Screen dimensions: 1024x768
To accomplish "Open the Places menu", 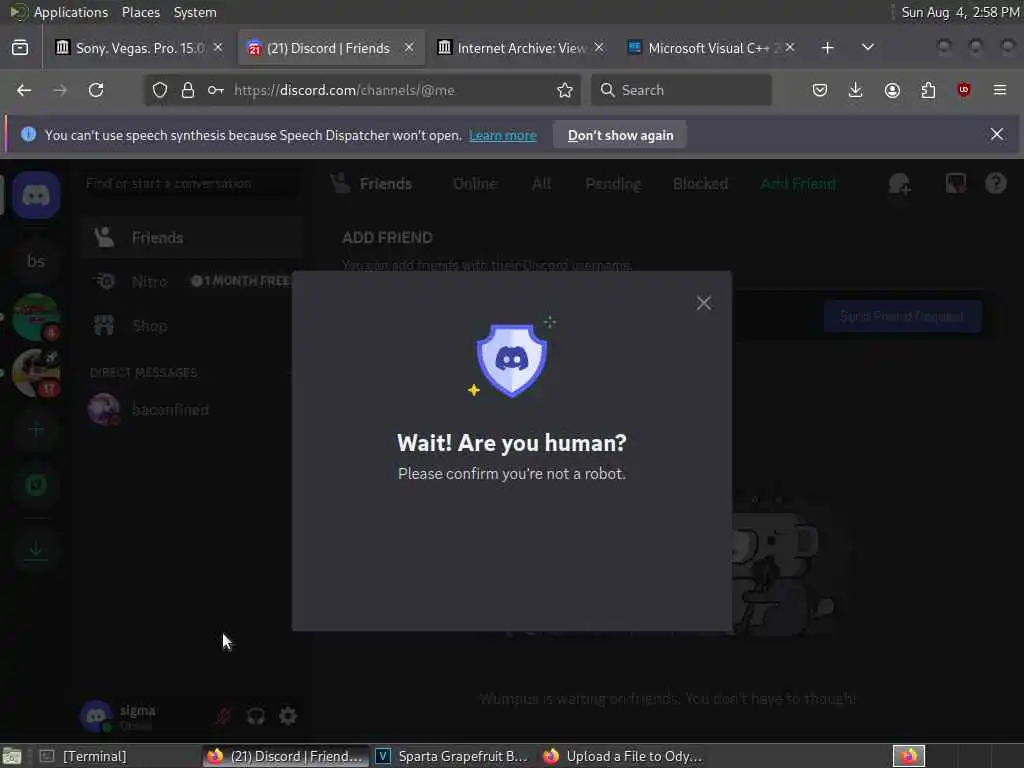I will 140,12.
